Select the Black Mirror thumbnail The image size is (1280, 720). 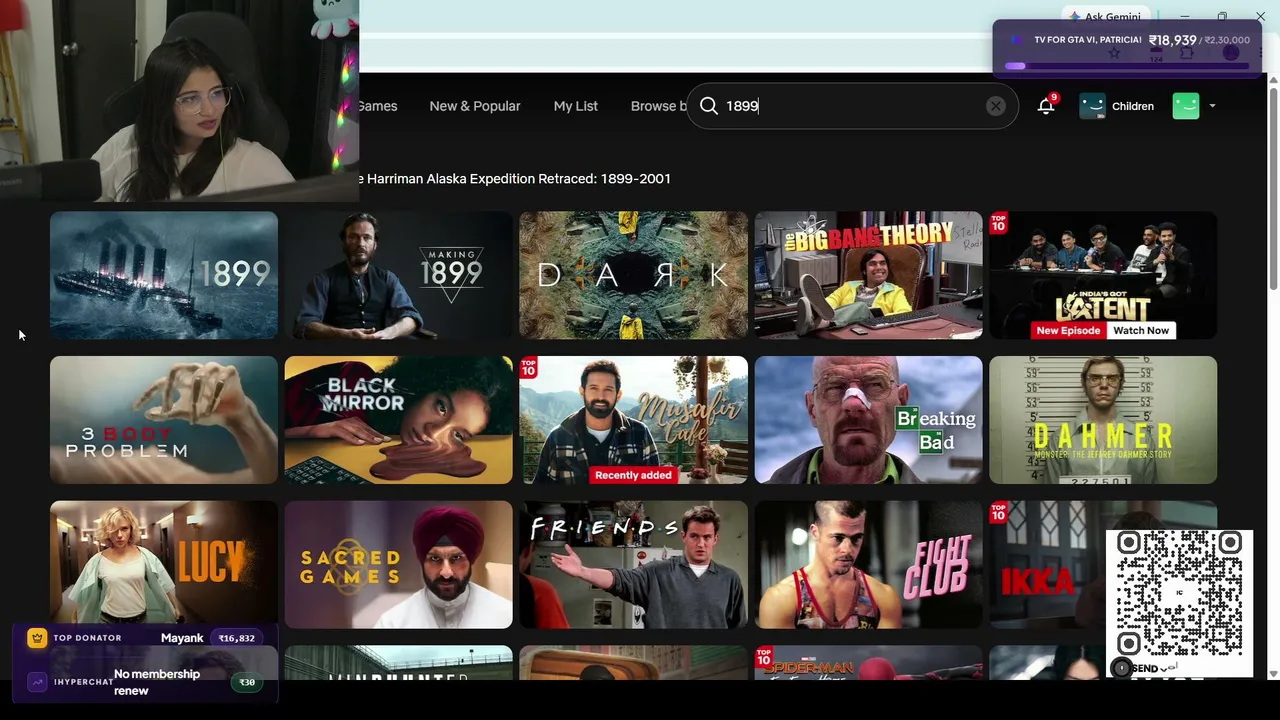click(399, 420)
